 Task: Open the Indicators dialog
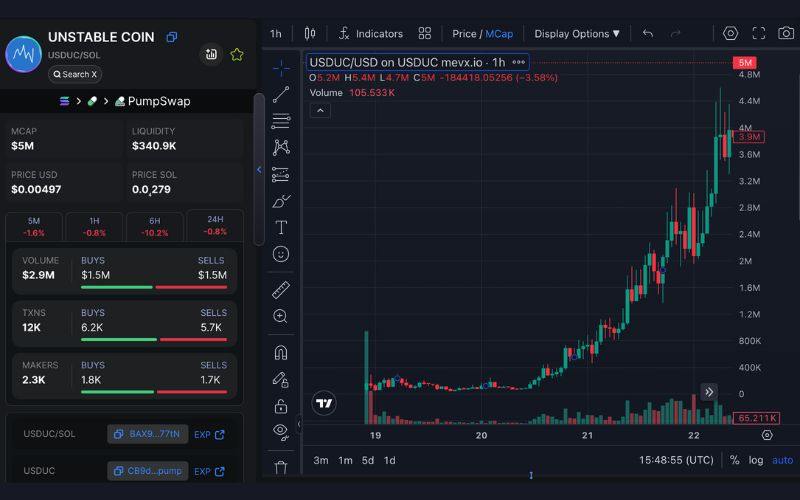(x=371, y=34)
